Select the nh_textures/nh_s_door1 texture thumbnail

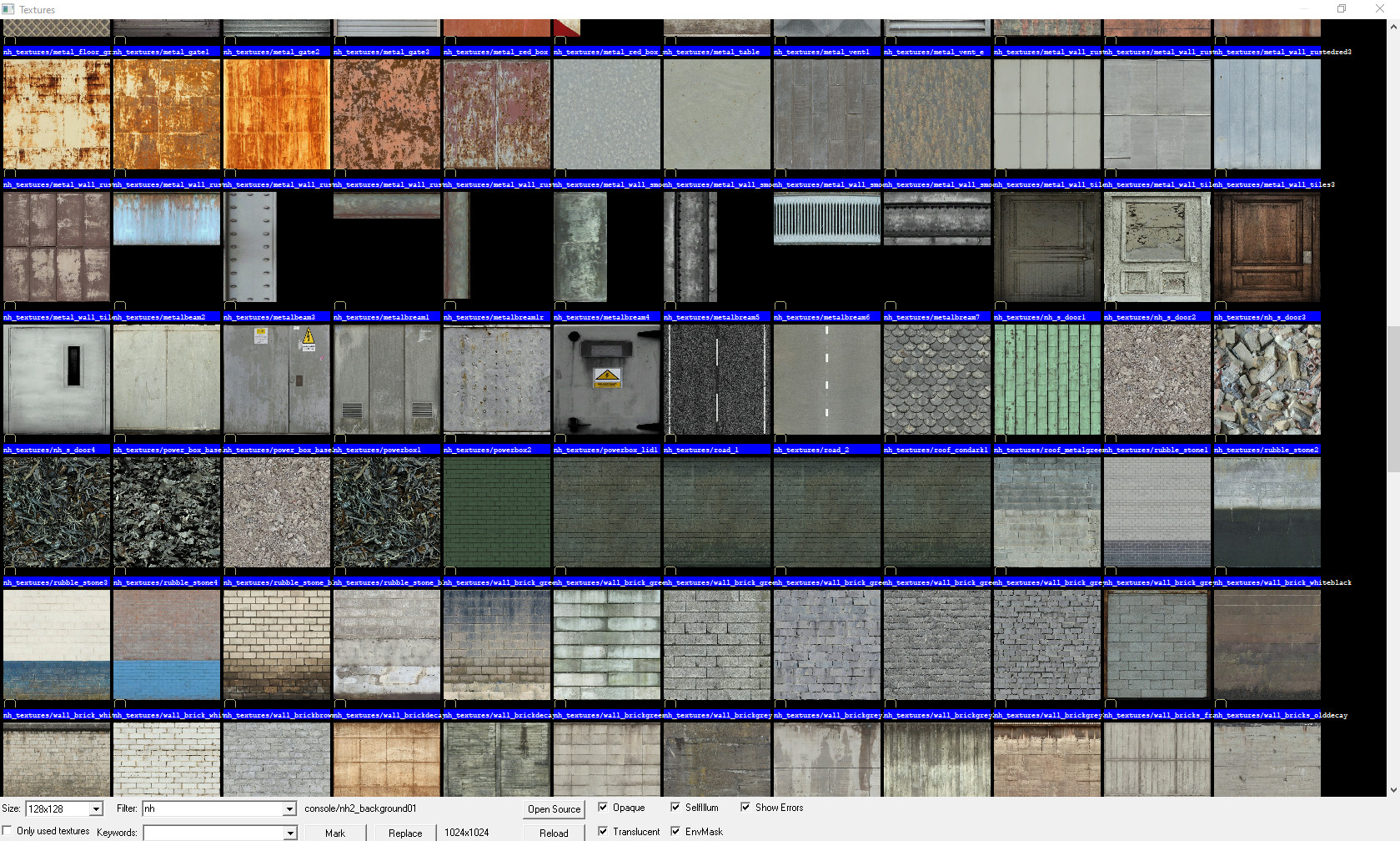point(1046,246)
